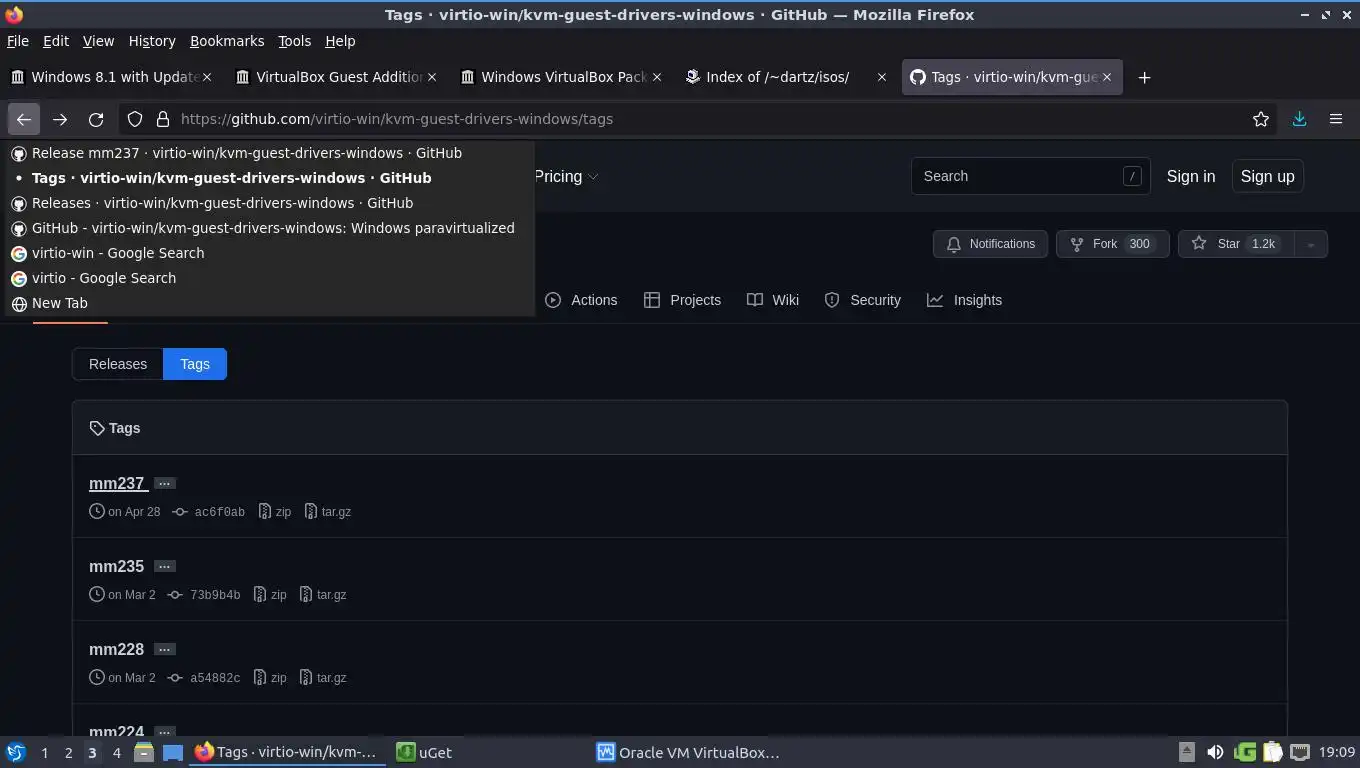The image size is (1360, 768).
Task: Switch to VirtualBox Guest Additions tab
Action: (x=335, y=77)
